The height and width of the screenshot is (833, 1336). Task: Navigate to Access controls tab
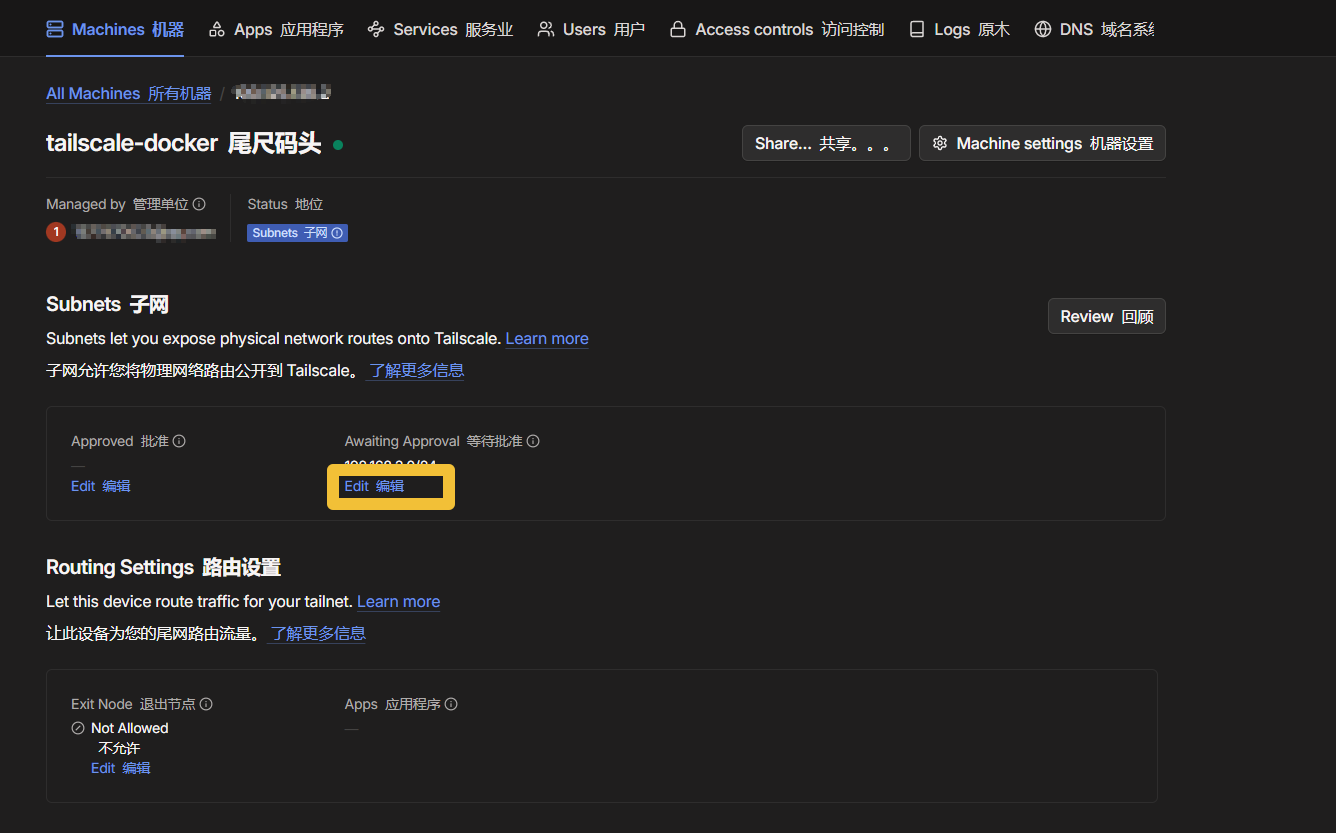[777, 30]
